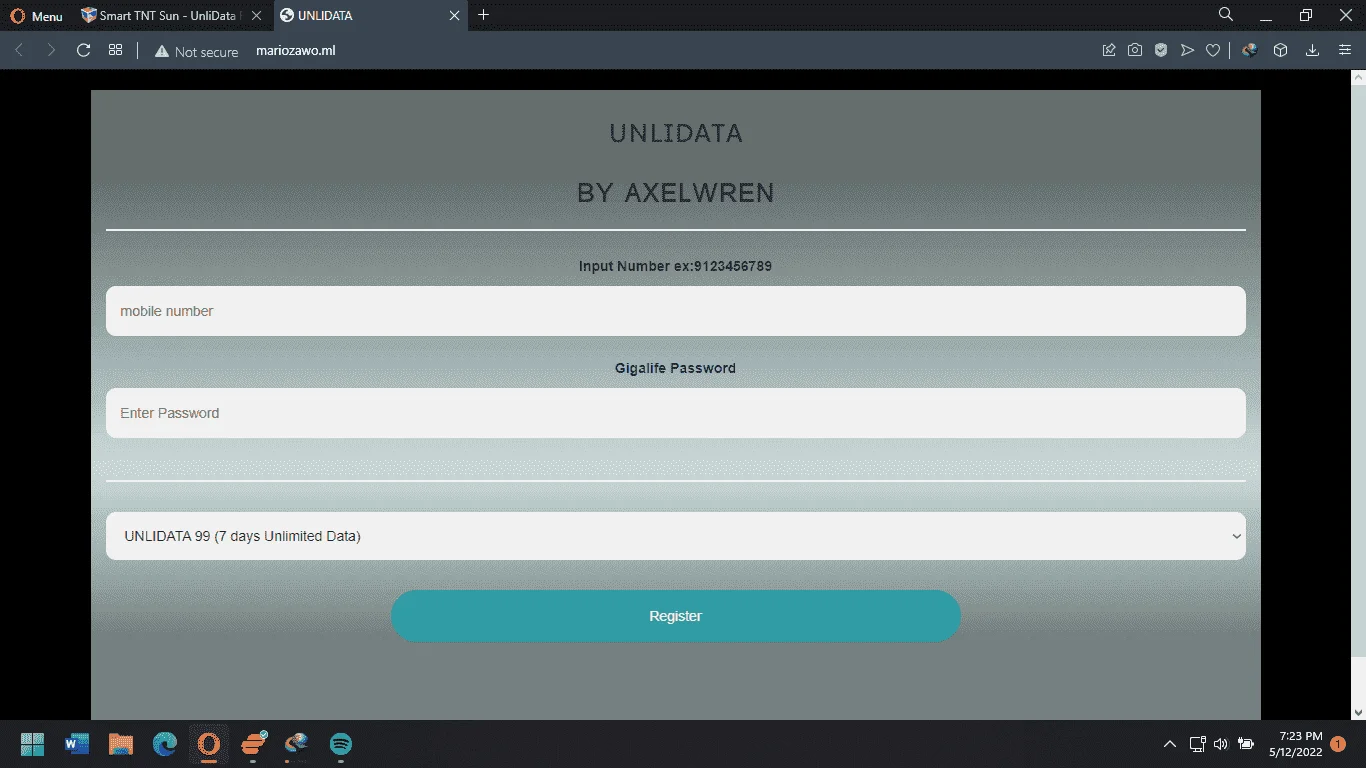The image size is (1366, 768).
Task: Launch Microsoft Word from the taskbar
Action: (x=77, y=744)
